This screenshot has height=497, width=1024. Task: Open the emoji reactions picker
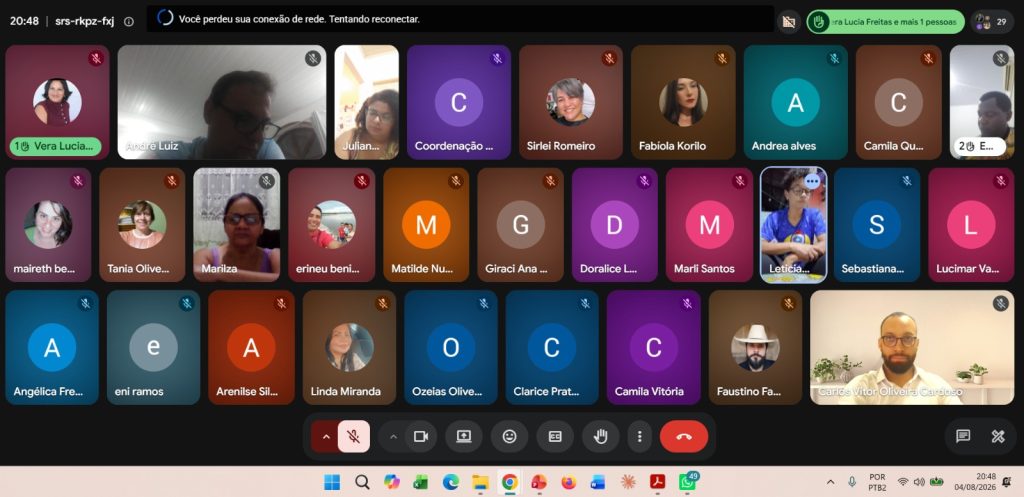509,437
